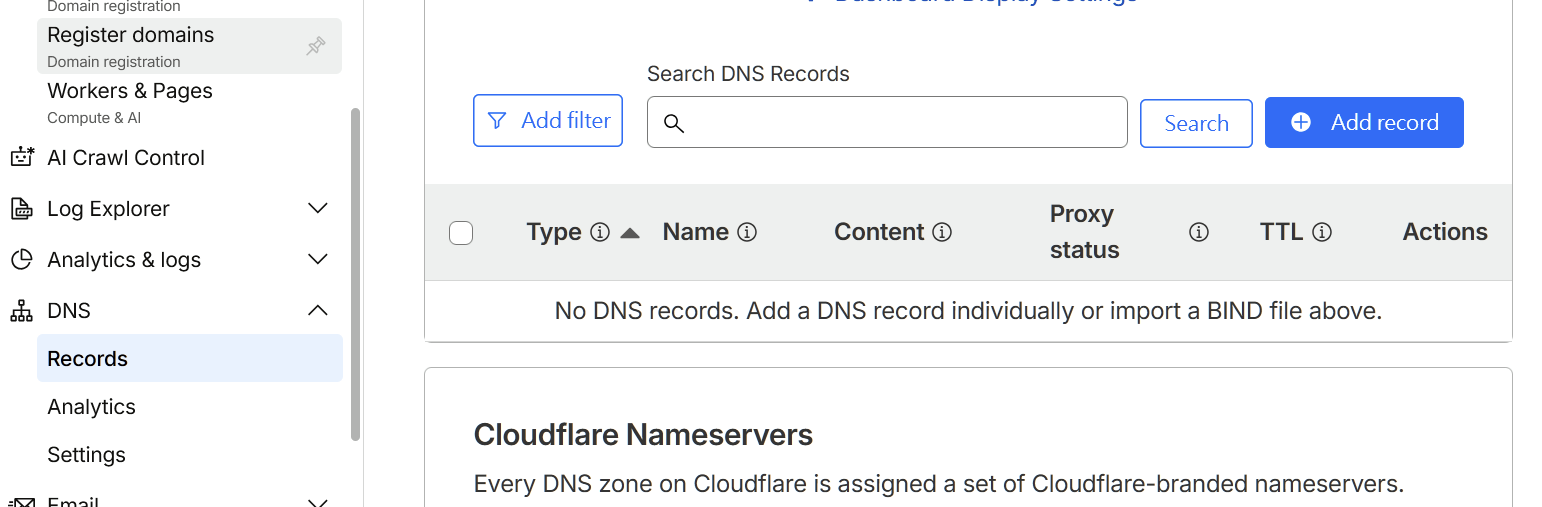
Task: Open Register domains in sidebar
Action: [x=189, y=46]
